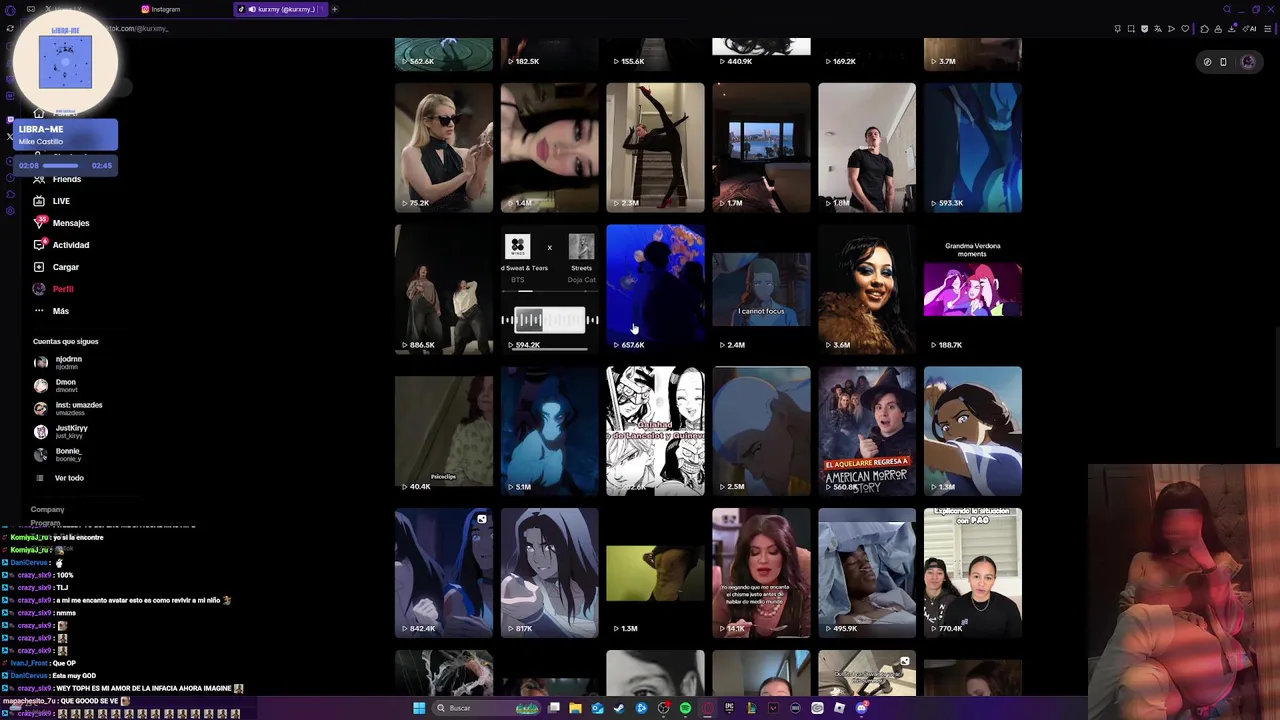Open the video with 886.5K views

coord(443,289)
